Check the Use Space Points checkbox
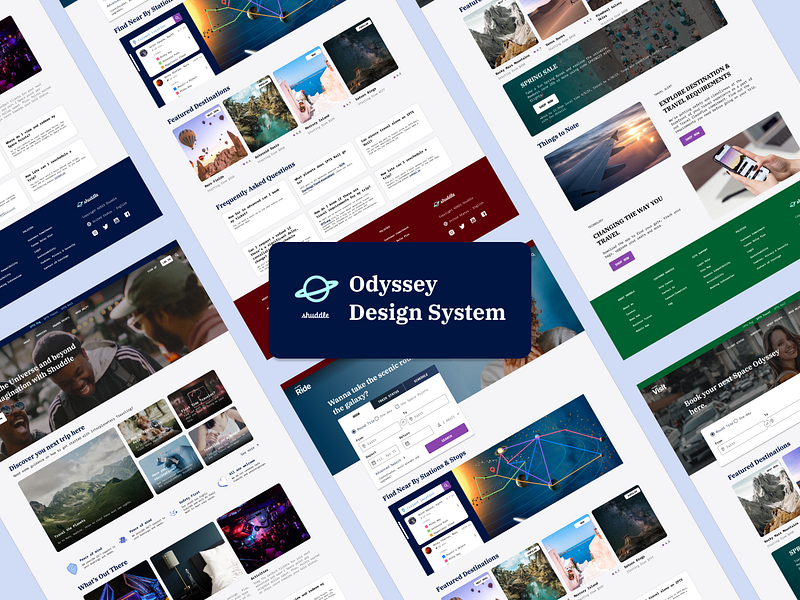The image size is (800, 600). [398, 407]
